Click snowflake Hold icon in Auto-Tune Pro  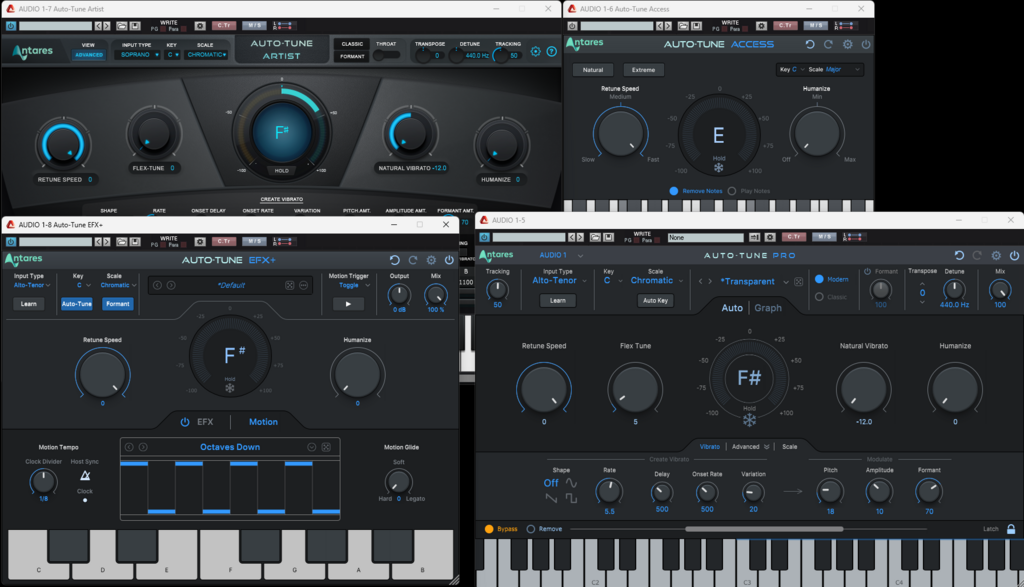749,420
